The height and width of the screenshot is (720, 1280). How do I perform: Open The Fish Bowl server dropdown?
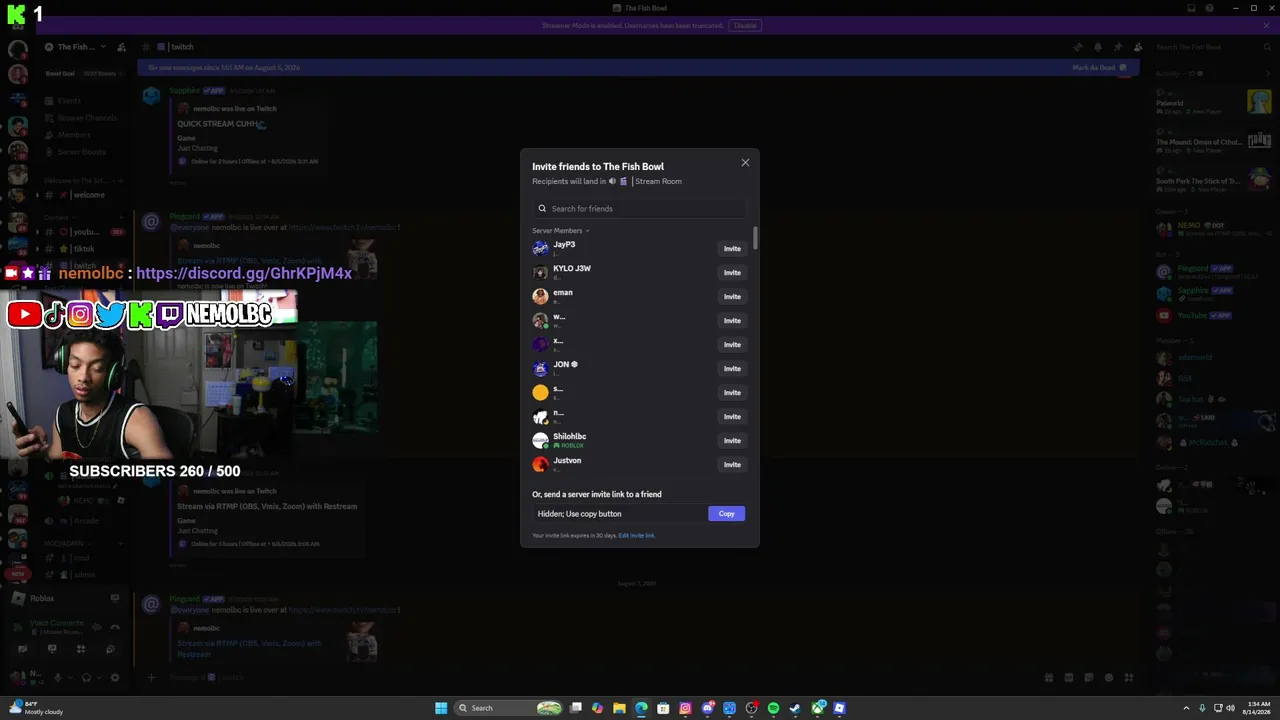(76, 47)
